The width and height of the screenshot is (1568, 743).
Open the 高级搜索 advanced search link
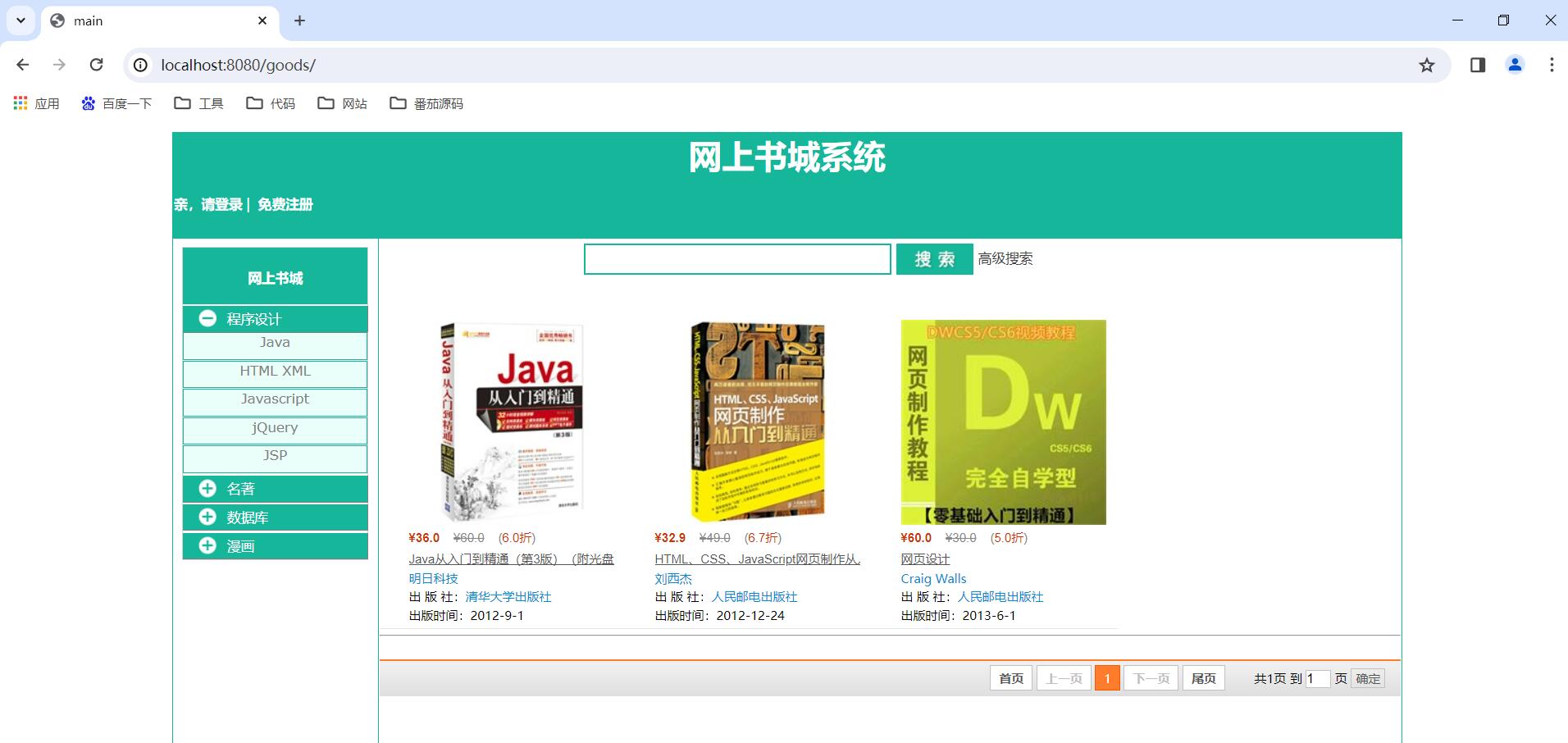1005,259
